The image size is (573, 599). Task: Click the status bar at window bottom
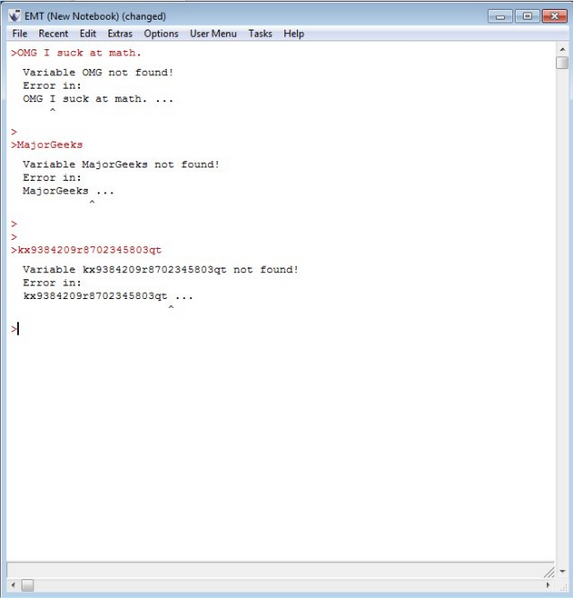click(x=280, y=570)
